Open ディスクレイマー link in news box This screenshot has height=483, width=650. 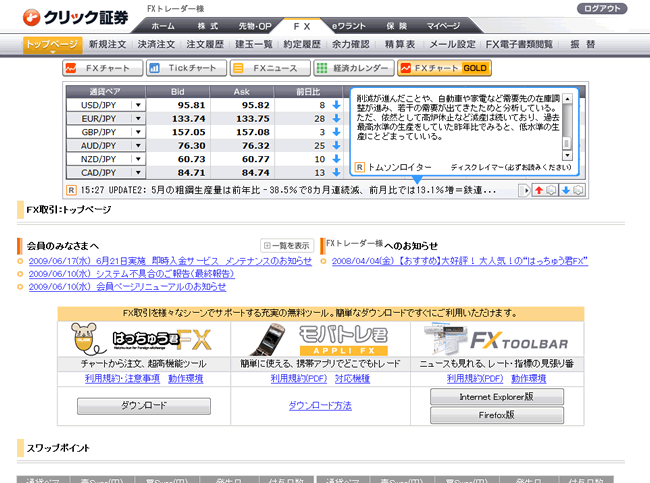(x=511, y=167)
